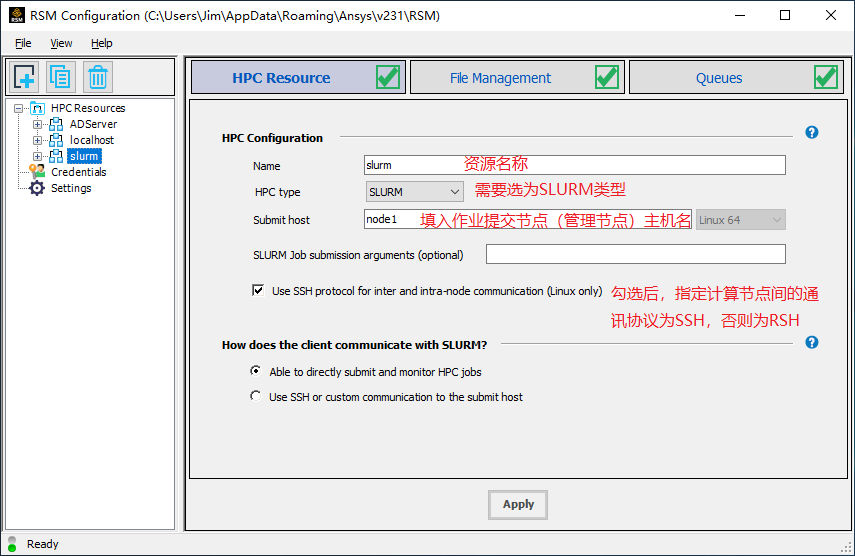Open help for client communication section
855x556 pixels.
(811, 342)
